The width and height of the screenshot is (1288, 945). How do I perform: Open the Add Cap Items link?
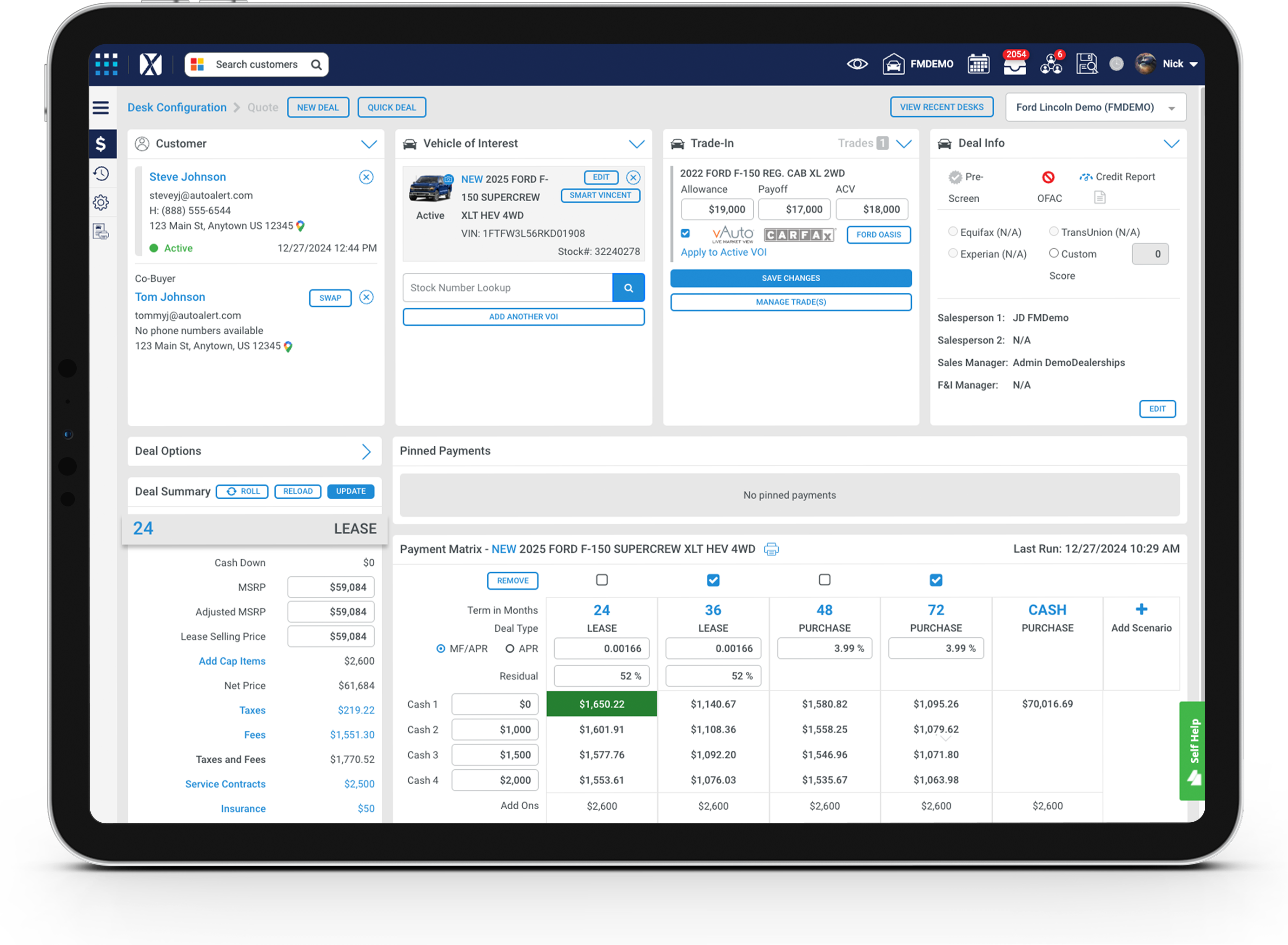(x=232, y=661)
